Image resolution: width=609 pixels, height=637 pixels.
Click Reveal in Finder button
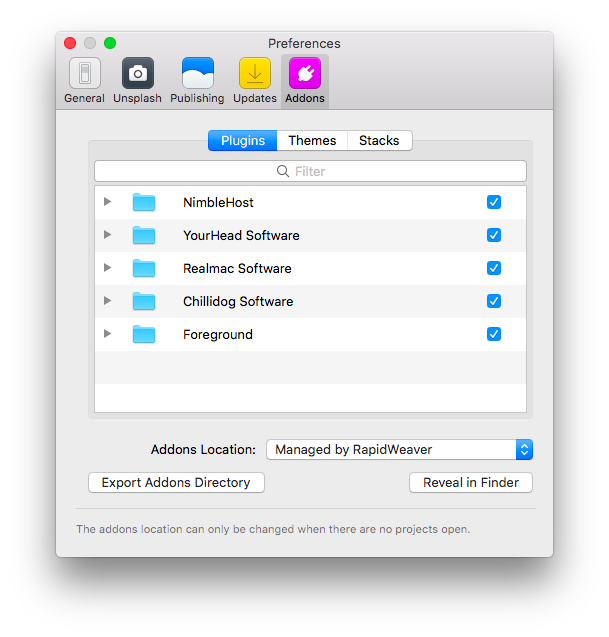(x=471, y=483)
